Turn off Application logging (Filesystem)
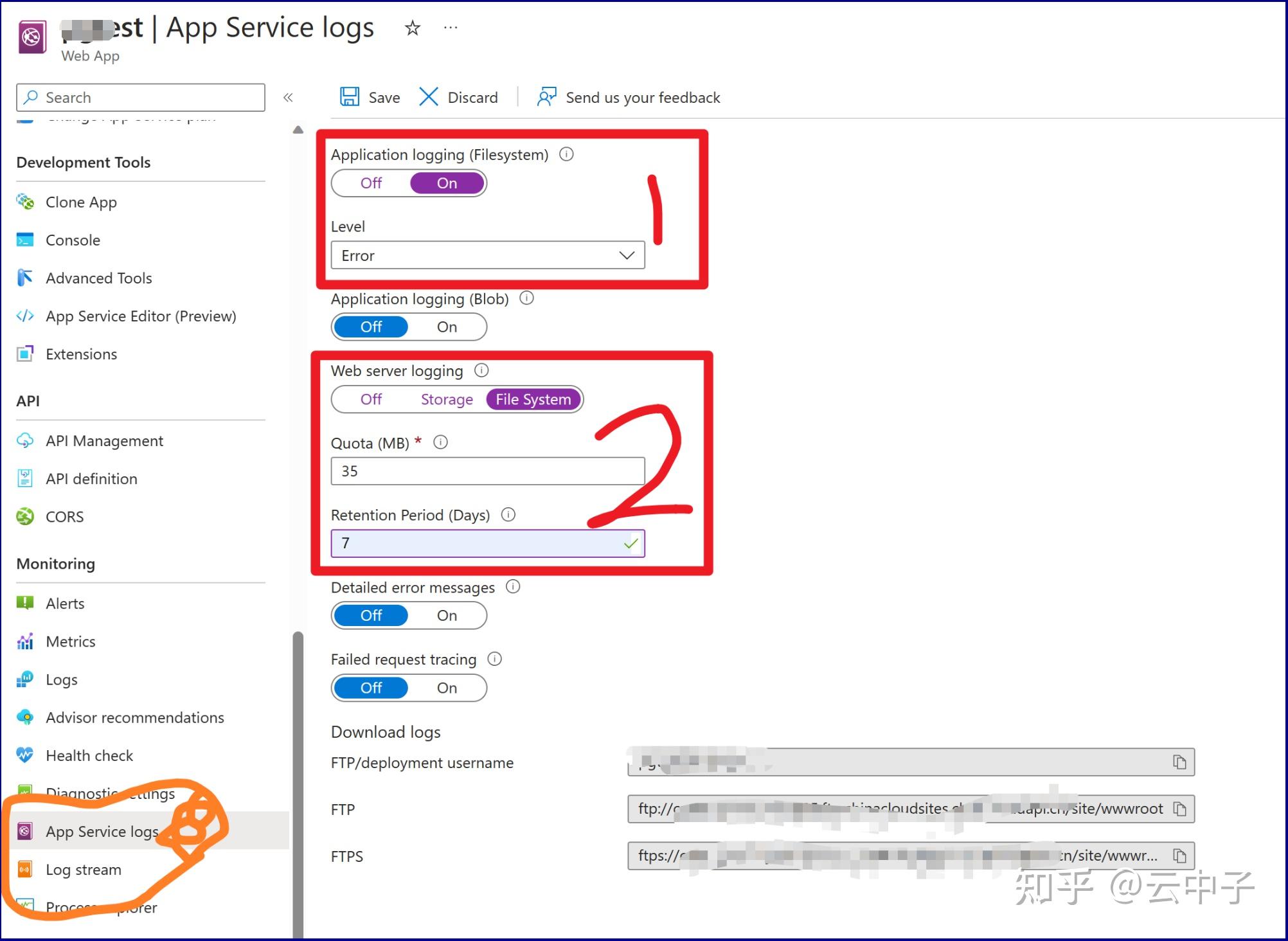Screen dimensions: 1288x941 pos(371,183)
